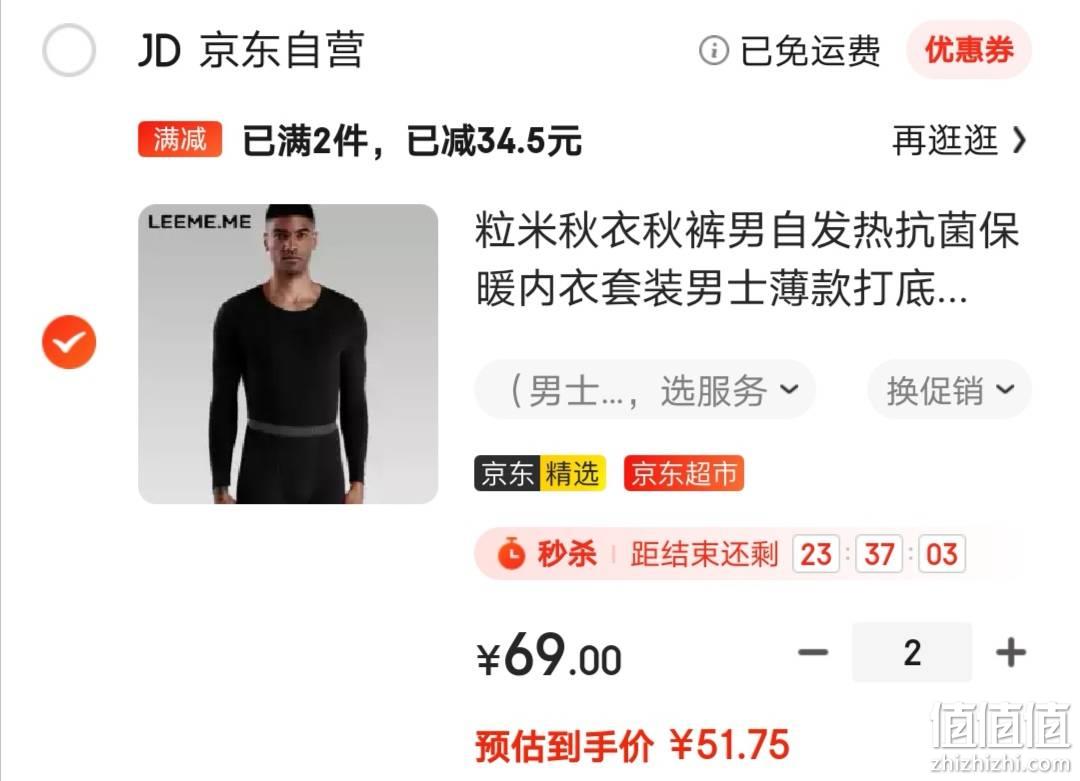Expand the 换促销 promotion dropdown
Viewport: 1080px width, 781px height.
click(949, 390)
